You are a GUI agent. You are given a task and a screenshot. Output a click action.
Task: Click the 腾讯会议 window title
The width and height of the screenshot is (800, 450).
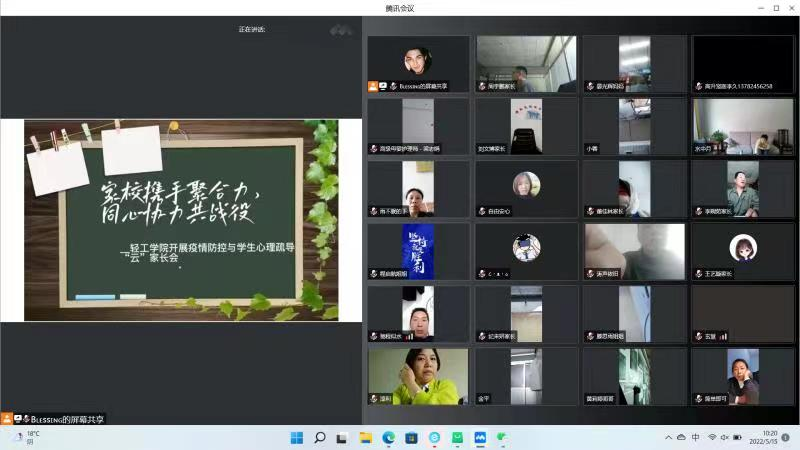point(399,8)
